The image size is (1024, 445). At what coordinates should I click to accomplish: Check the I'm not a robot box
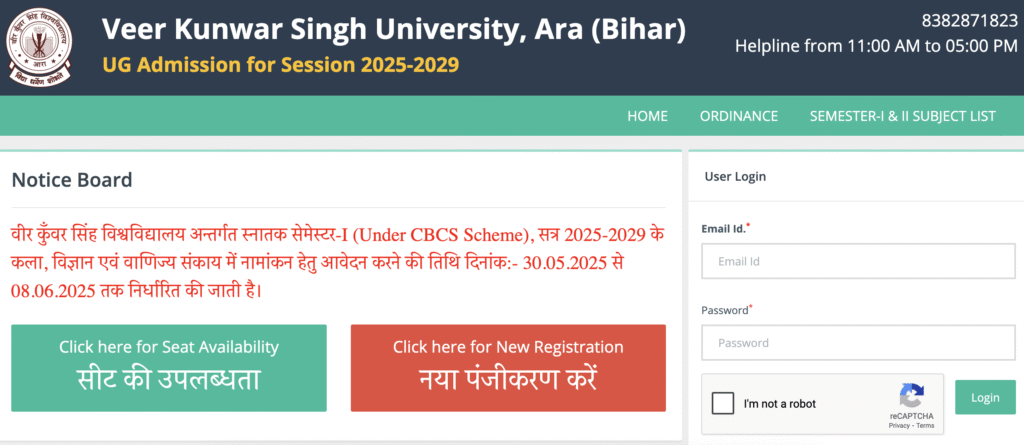[x=723, y=403]
